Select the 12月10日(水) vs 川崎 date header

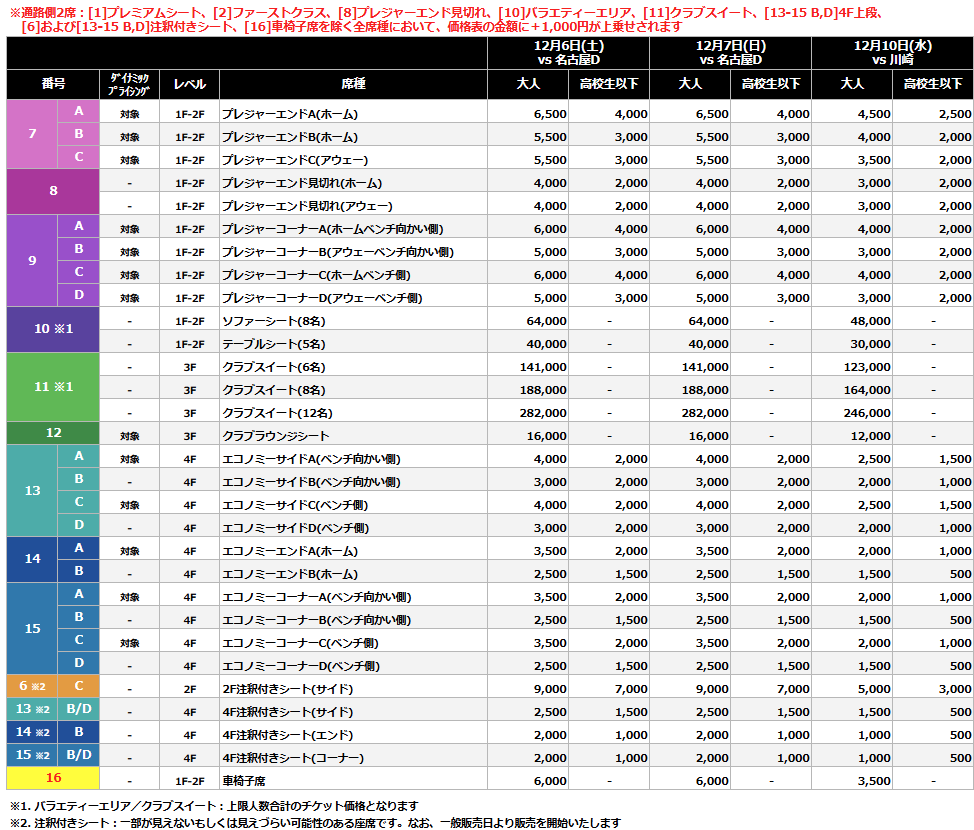pos(892,53)
